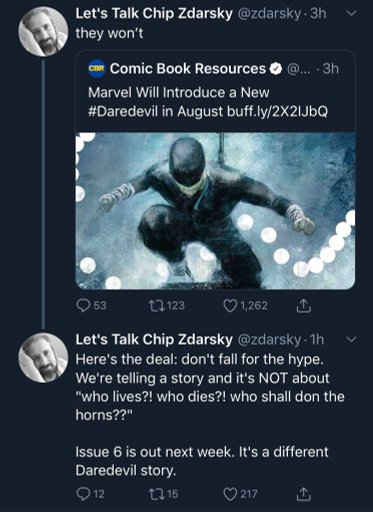Open the CBR logo avatar
The height and width of the screenshot is (512, 373).
point(97,69)
